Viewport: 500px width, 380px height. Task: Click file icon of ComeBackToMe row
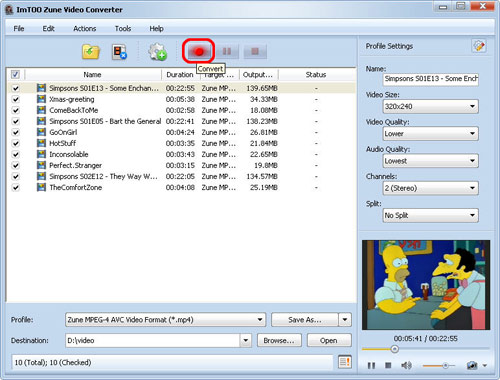pos(41,110)
